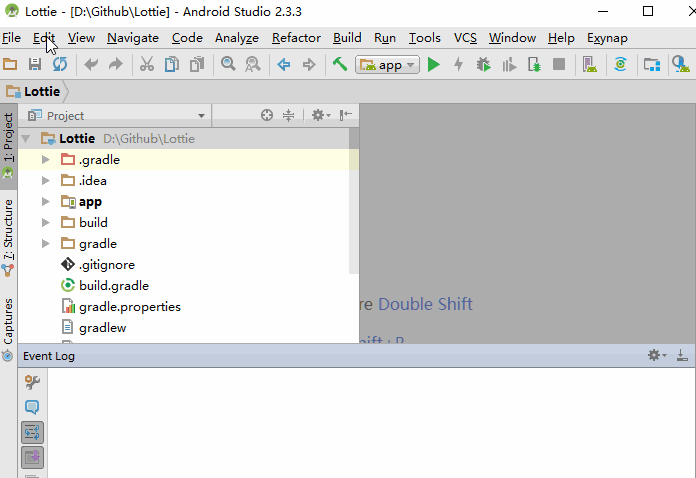
Task: Navigate Back with blue left arrow
Action: (x=284, y=65)
